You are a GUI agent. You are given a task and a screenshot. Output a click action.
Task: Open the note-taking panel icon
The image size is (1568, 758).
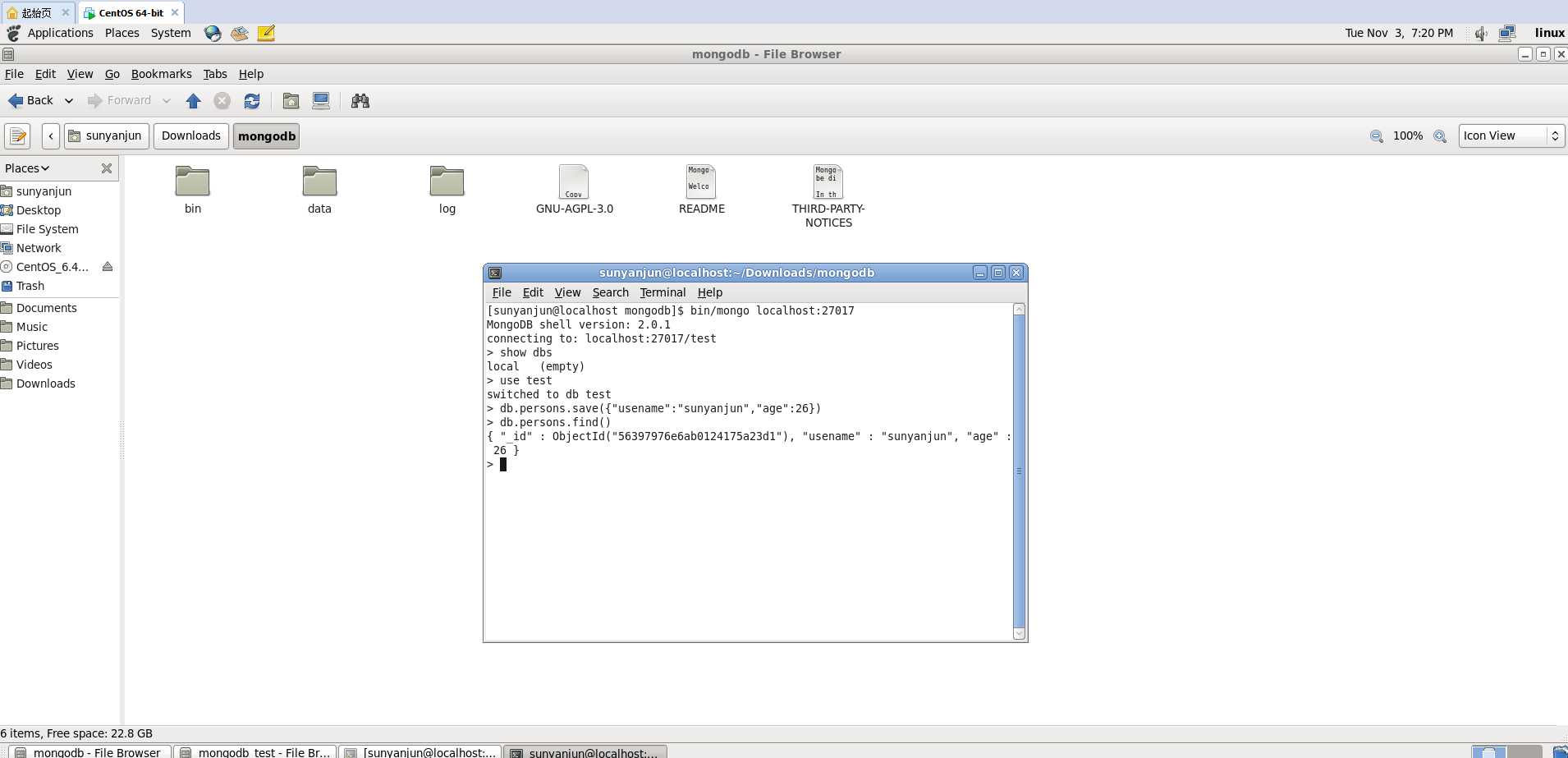click(x=266, y=33)
